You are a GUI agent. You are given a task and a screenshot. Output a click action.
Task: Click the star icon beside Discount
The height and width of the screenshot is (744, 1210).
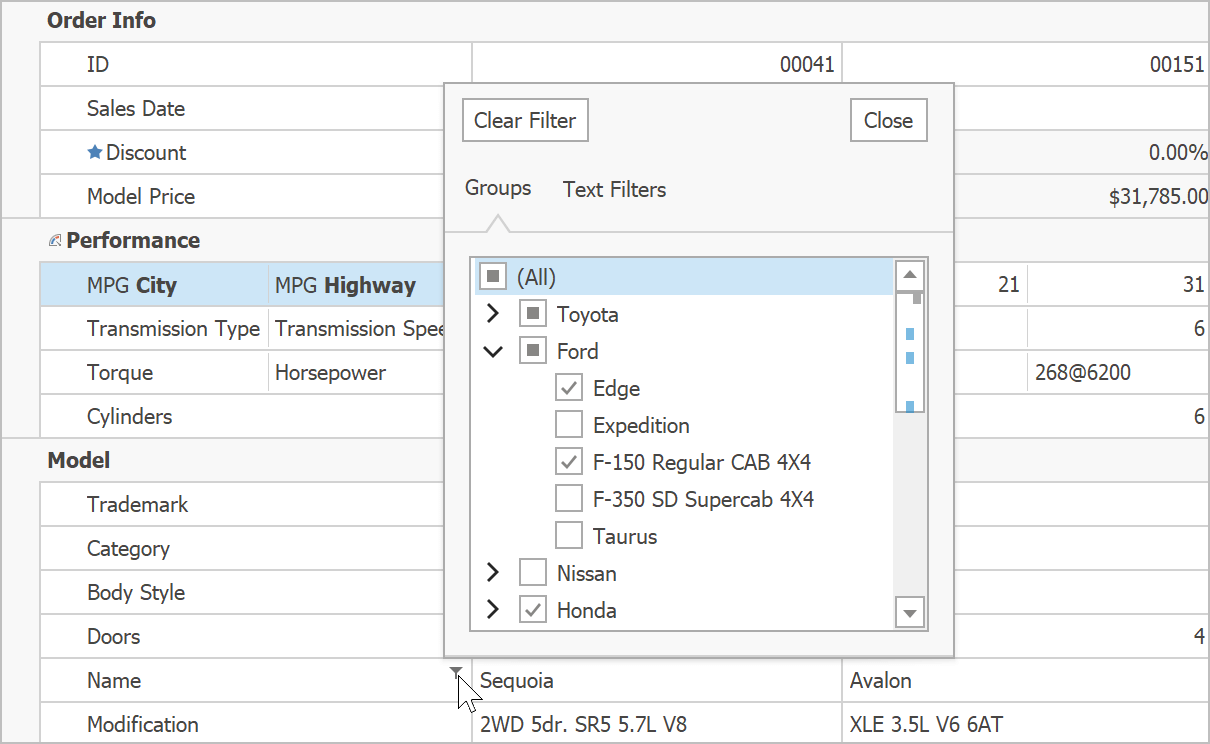[95, 152]
